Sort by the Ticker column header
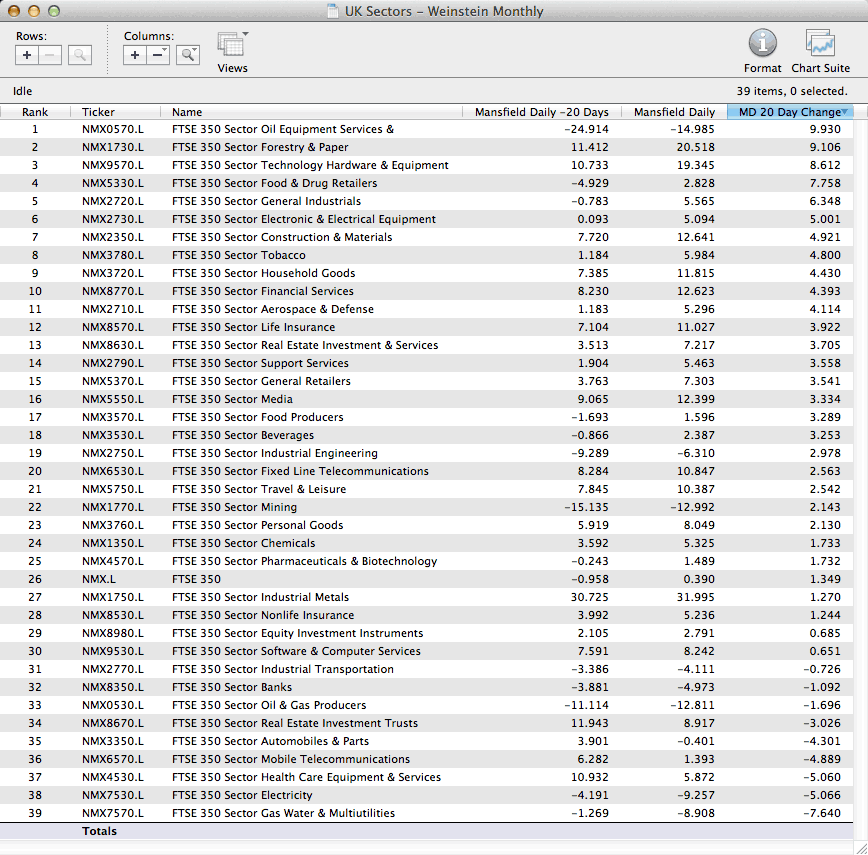Screen dimensions: 868x855 pos(99,112)
